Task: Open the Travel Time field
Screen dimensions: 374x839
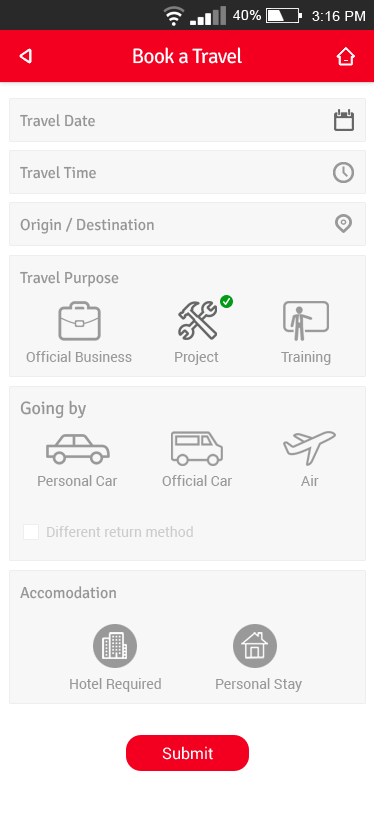Action: point(187,172)
